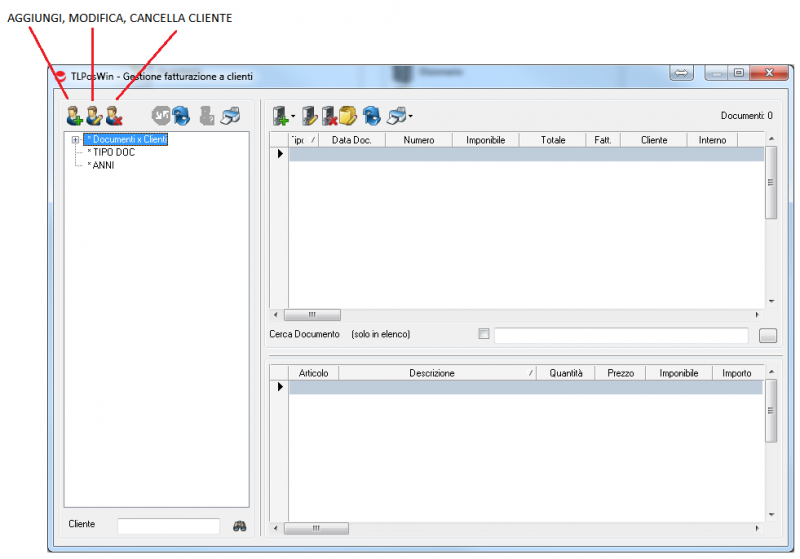Print the customer list
Screen dimensions: 800x559
coord(231,116)
